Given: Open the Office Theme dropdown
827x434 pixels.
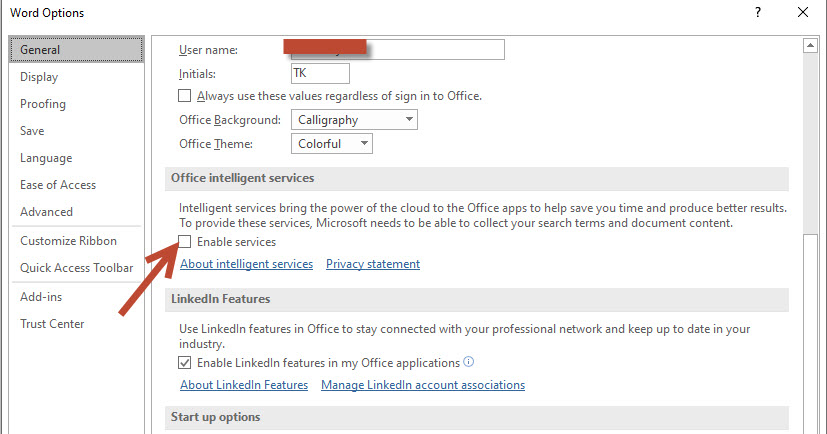Looking at the screenshot, I should tap(333, 144).
